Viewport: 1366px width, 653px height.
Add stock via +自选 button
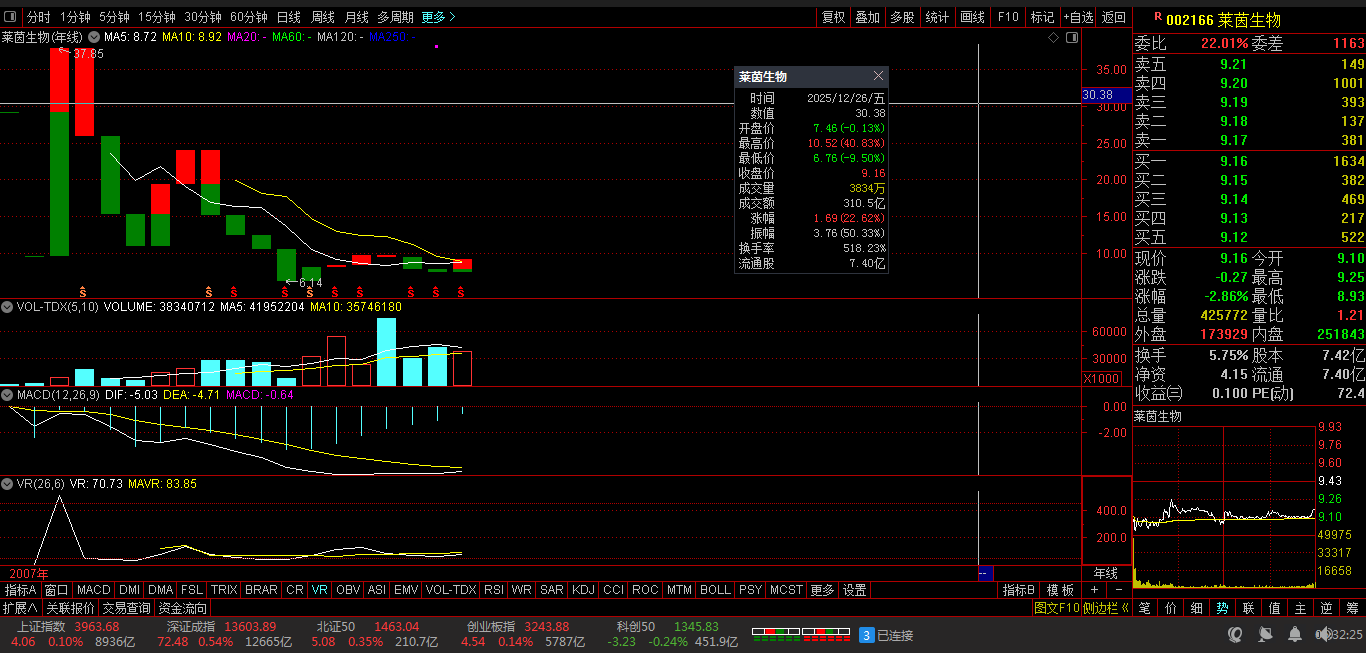[1080, 17]
